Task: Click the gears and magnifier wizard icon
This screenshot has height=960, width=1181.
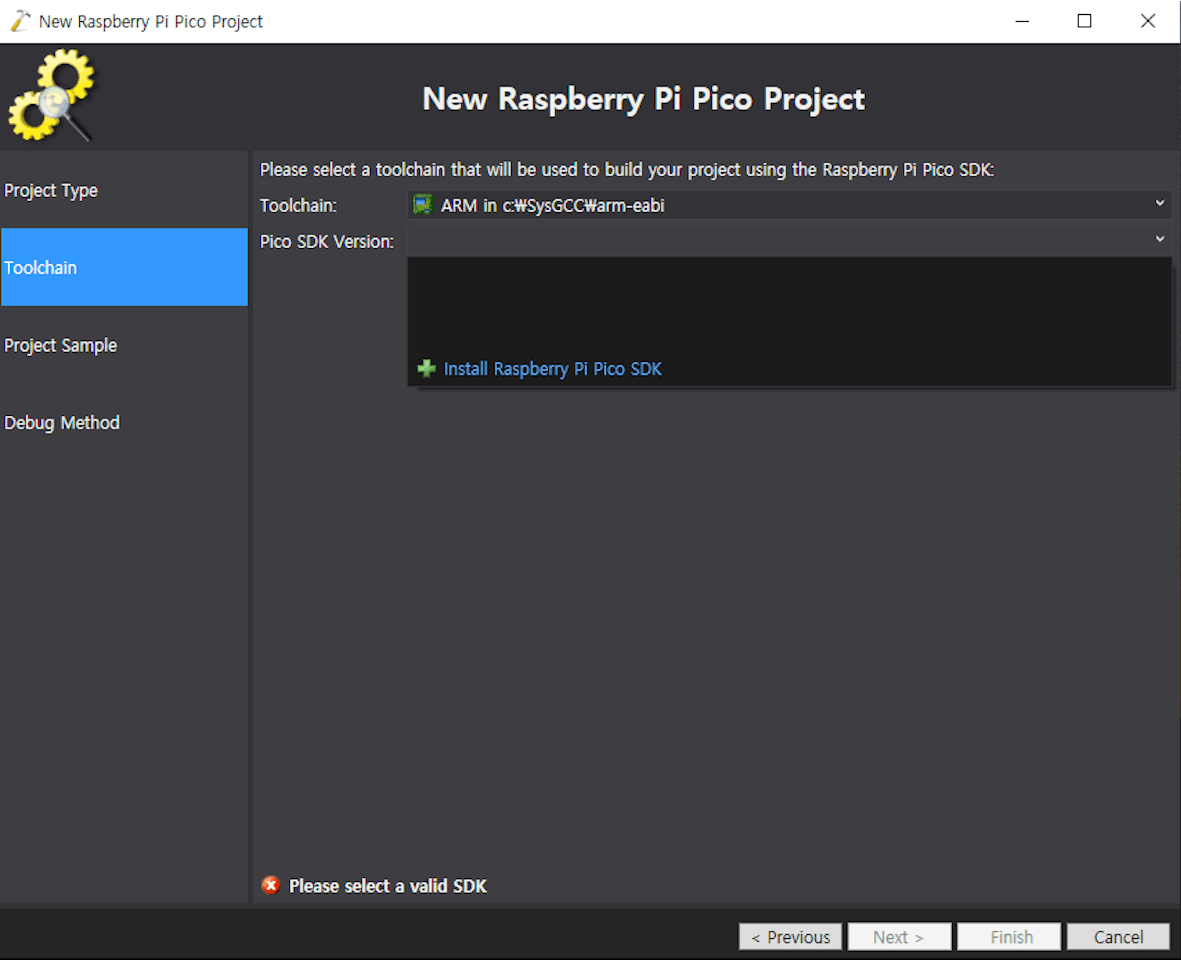Action: tap(52, 97)
